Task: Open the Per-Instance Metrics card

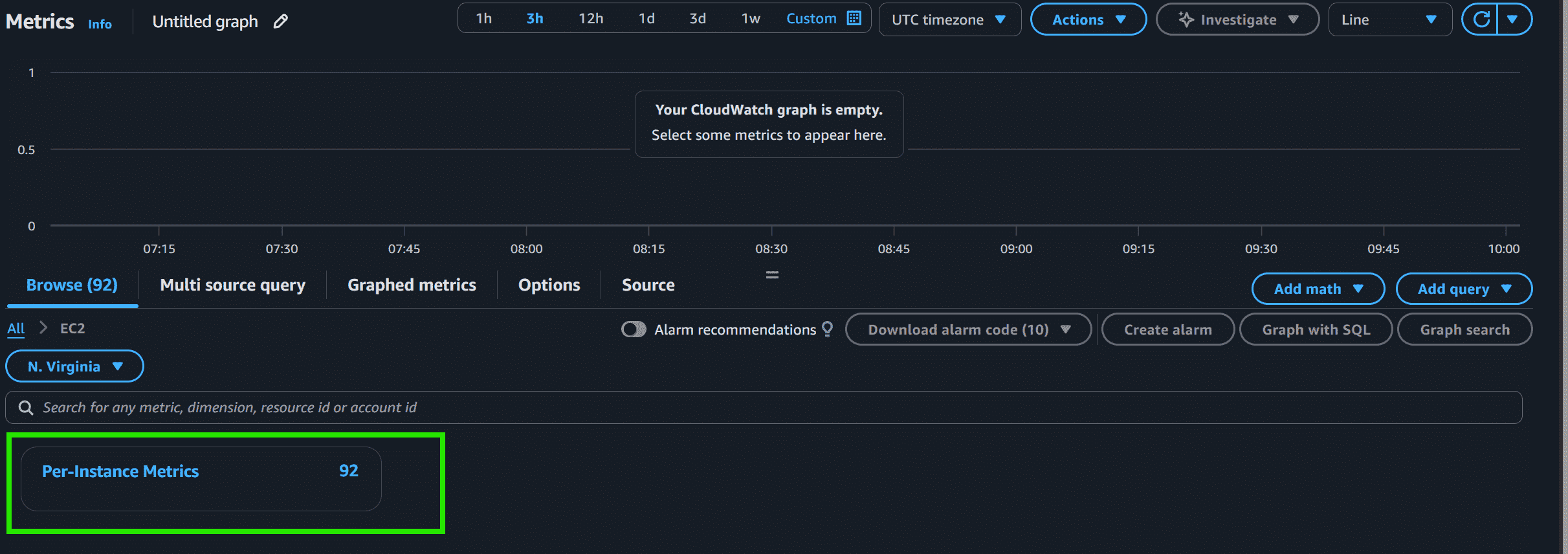Action: coord(201,479)
